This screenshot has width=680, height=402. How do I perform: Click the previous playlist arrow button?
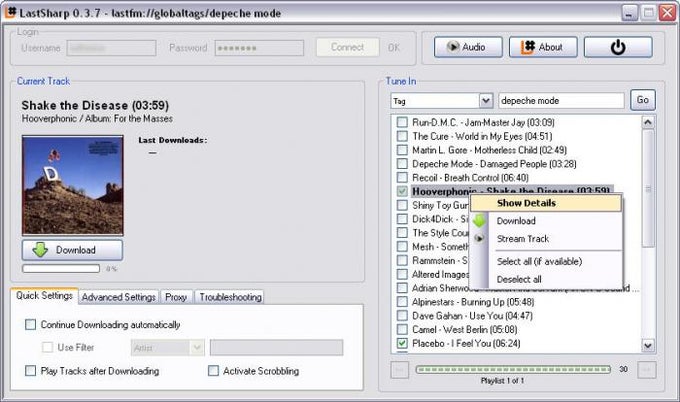coord(399,370)
